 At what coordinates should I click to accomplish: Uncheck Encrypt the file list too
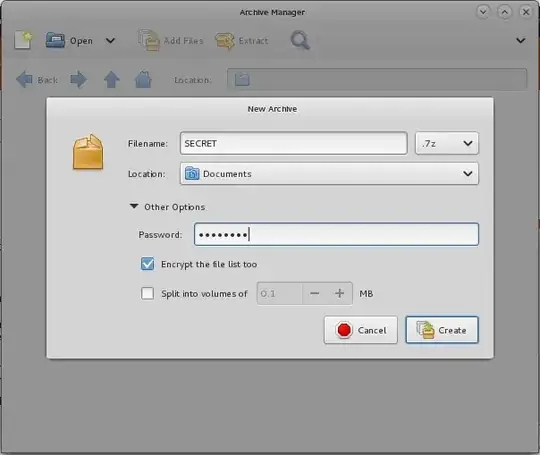tap(147, 264)
